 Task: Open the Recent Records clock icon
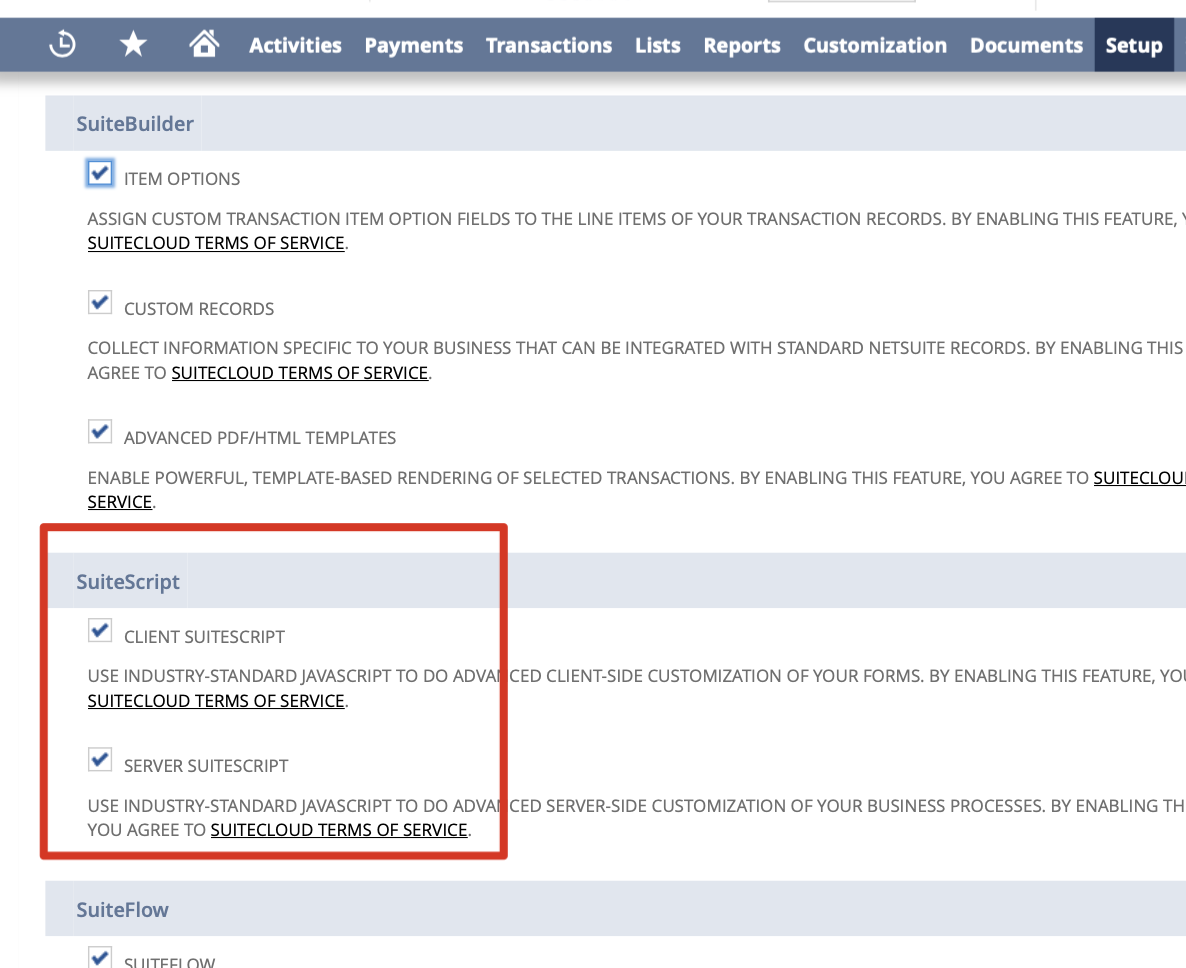click(x=62, y=44)
